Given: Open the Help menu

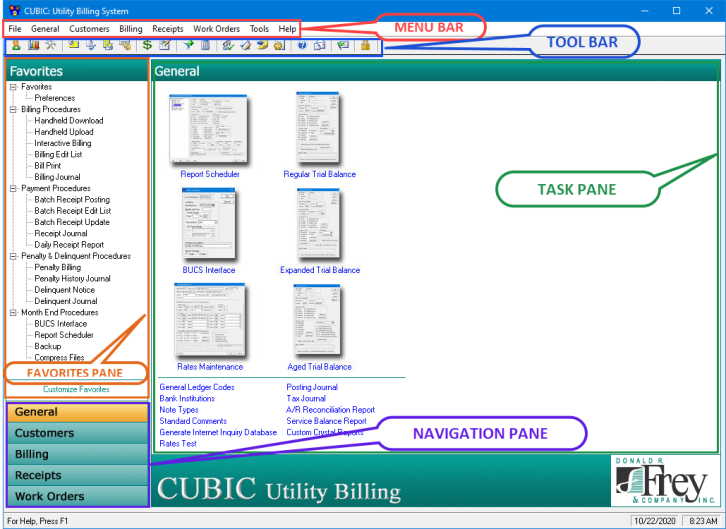Looking at the screenshot, I should [x=287, y=29].
